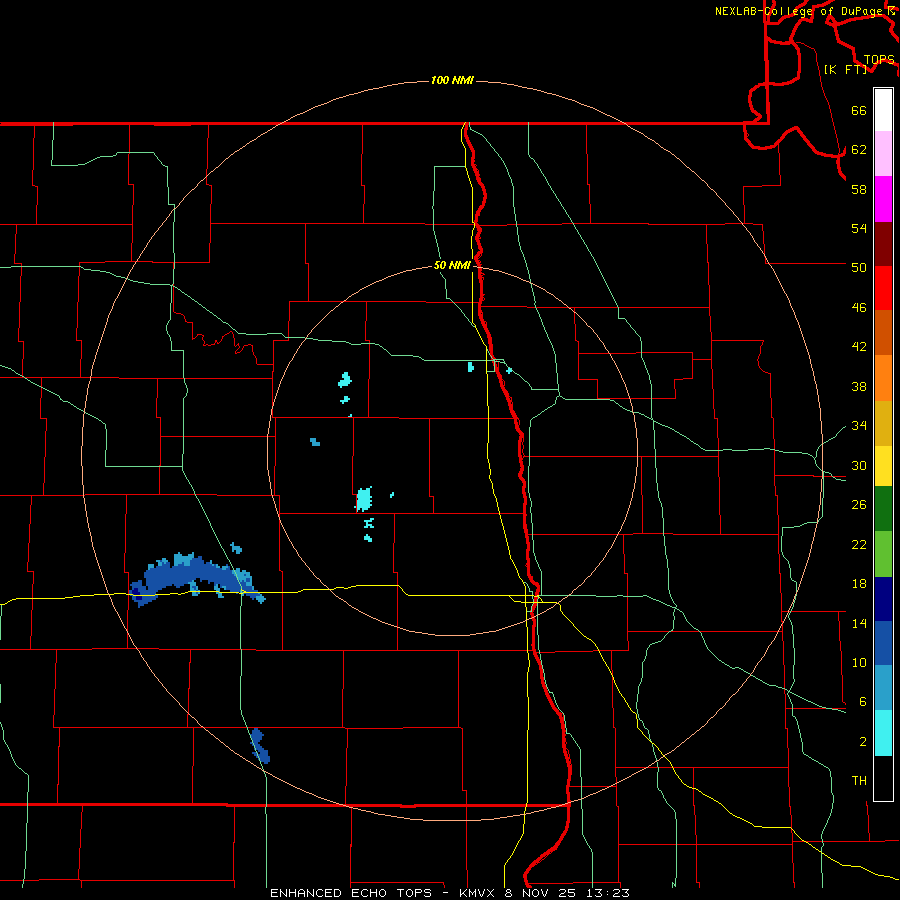This screenshot has height=900, width=900.
Task: Click the magenta legend color segment
Action: [883, 199]
